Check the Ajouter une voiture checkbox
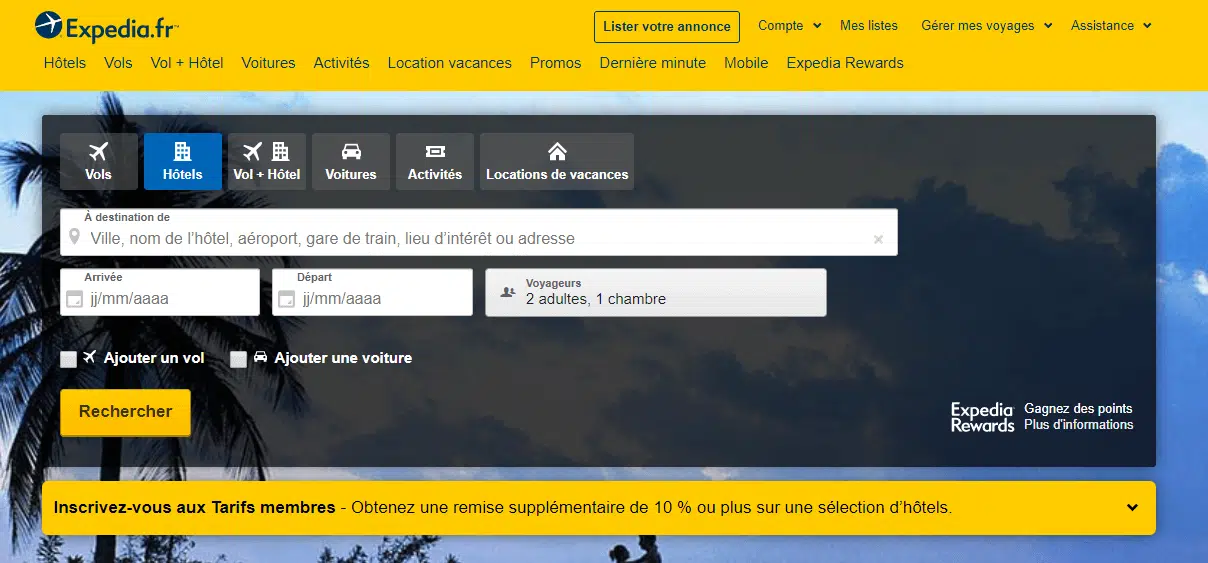The image size is (1208, 563). click(238, 359)
